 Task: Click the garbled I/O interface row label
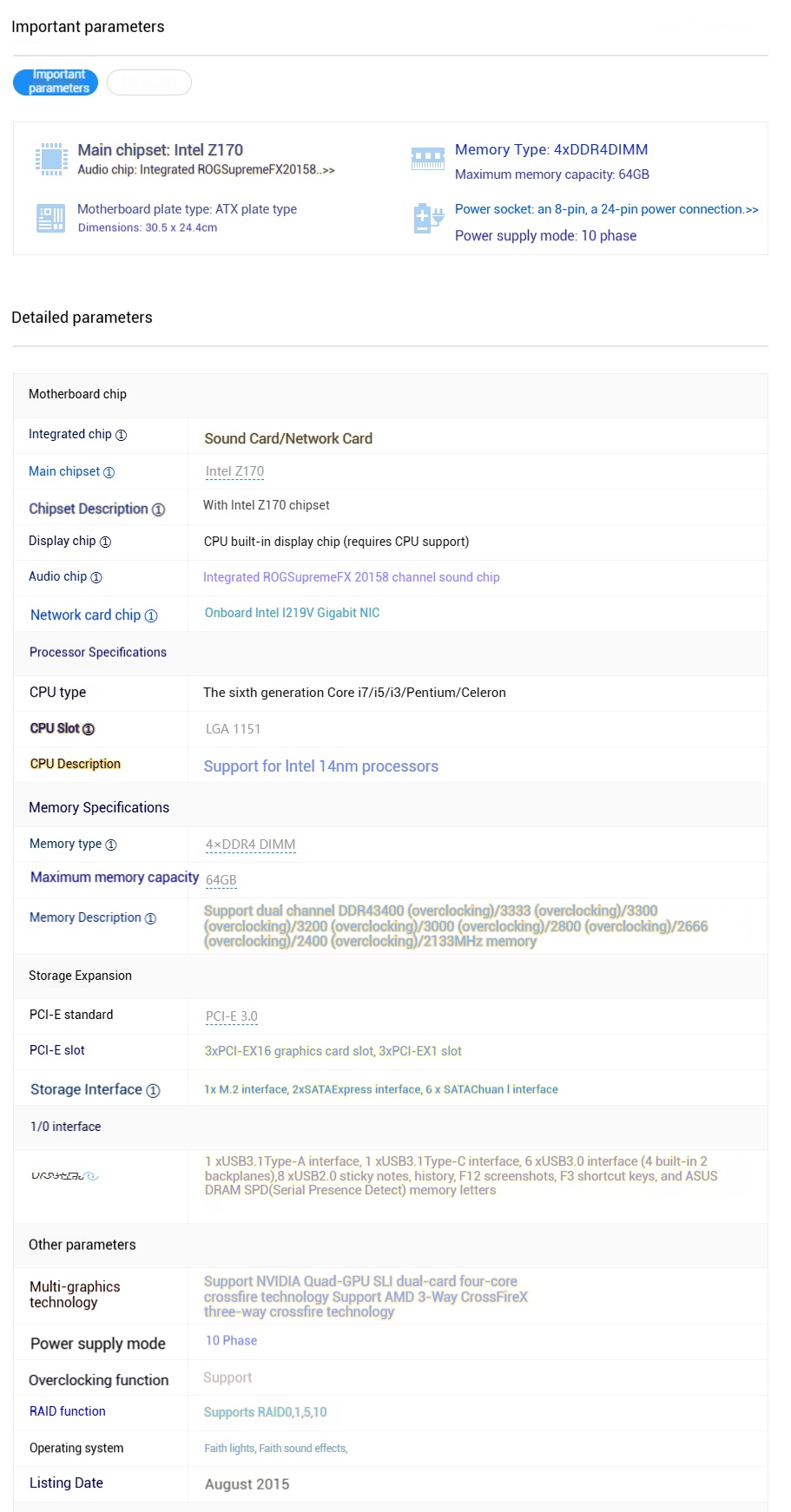tap(65, 1176)
